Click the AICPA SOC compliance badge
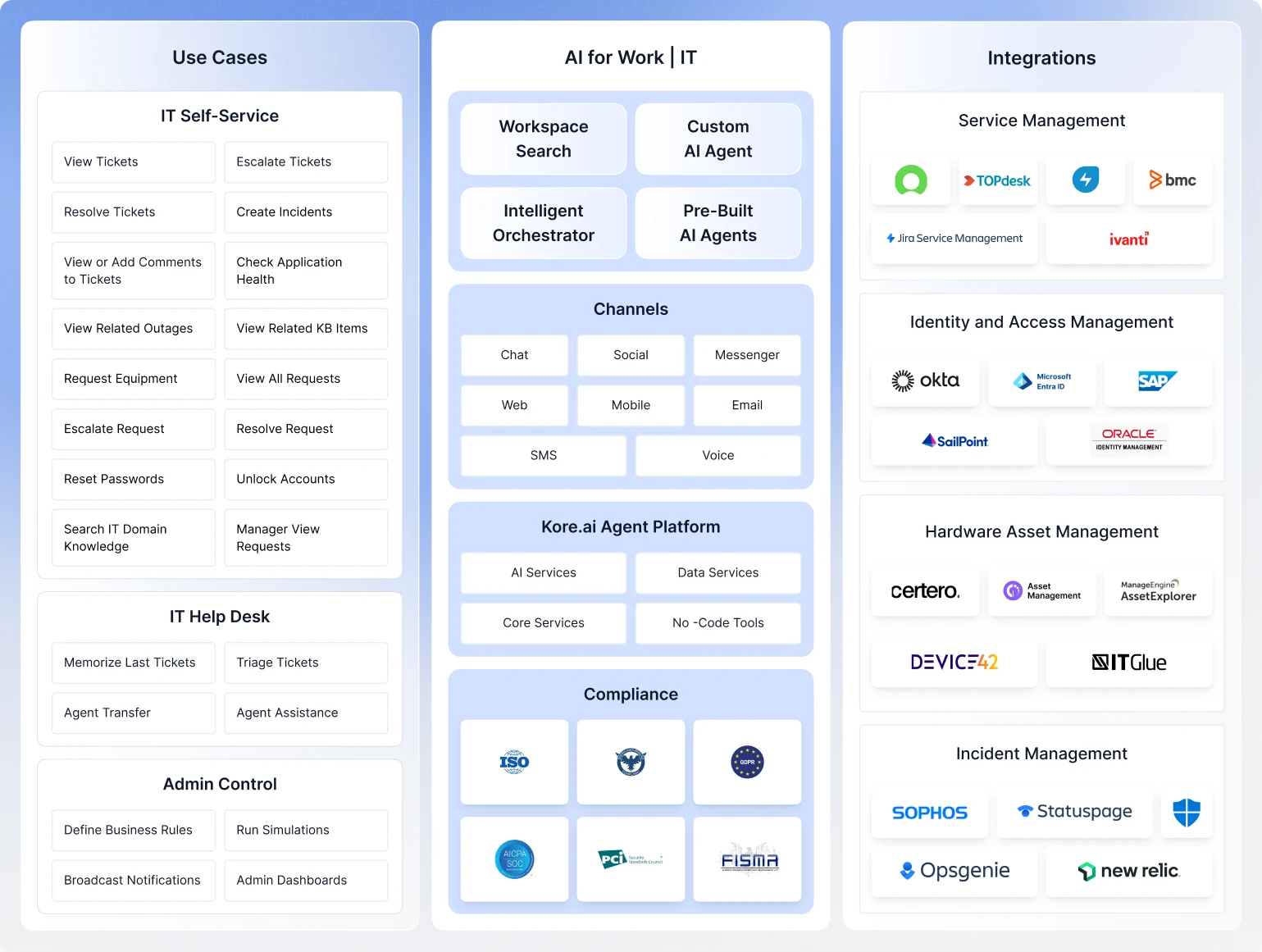 (x=514, y=859)
